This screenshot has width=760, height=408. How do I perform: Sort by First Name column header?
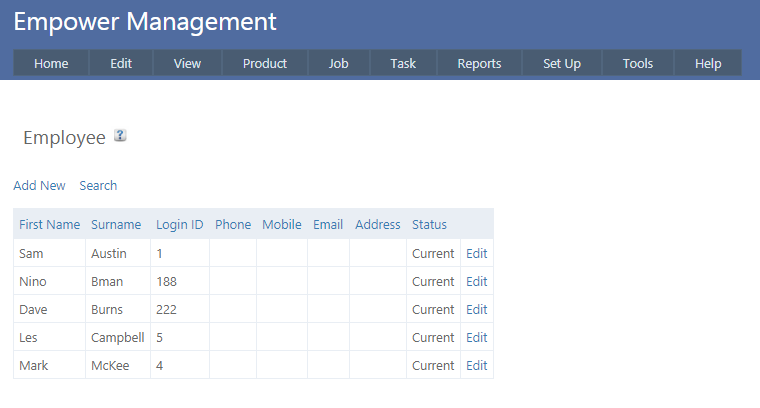[x=49, y=224]
